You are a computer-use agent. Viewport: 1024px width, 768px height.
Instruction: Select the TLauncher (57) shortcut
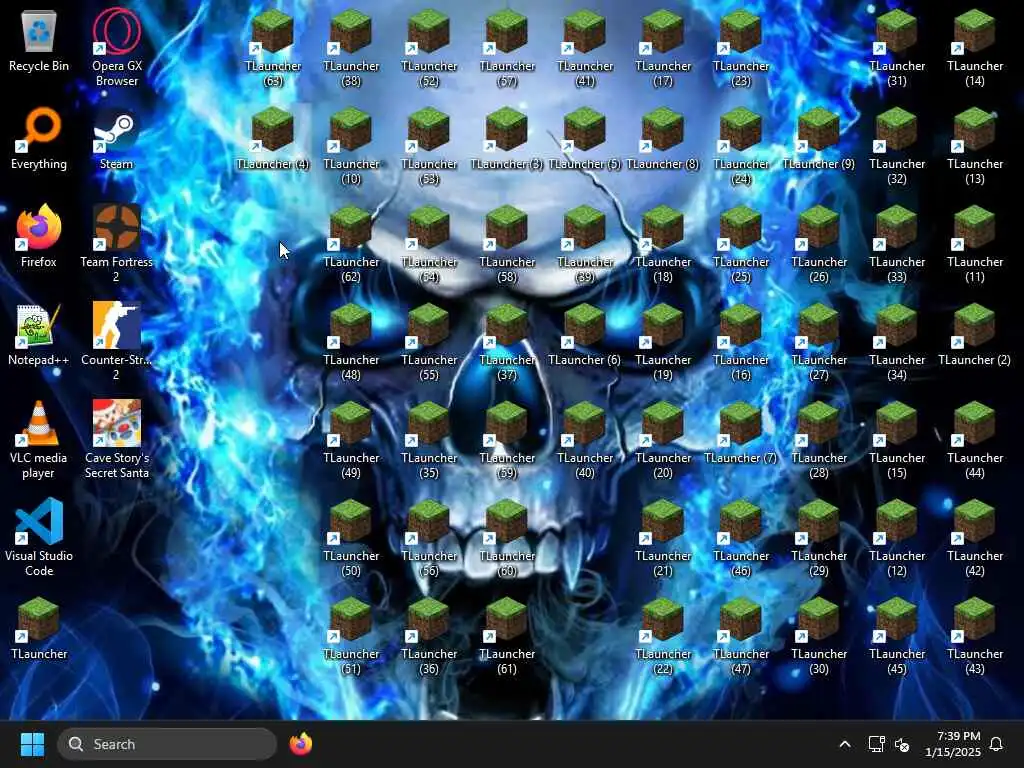coord(507,48)
